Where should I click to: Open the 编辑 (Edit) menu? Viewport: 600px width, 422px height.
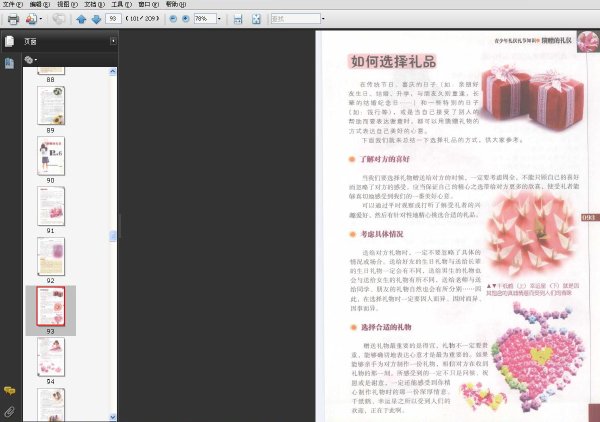tap(40, 4)
